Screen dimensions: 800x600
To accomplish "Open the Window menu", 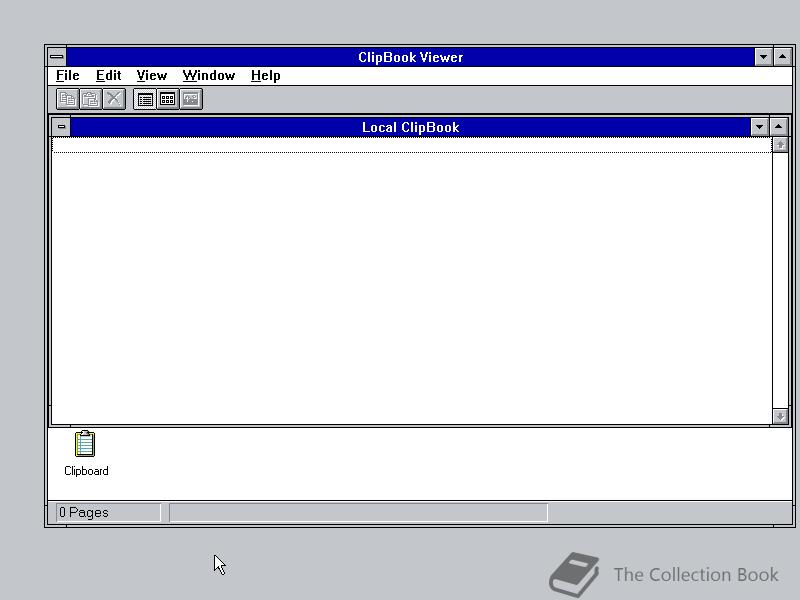I will (x=209, y=76).
